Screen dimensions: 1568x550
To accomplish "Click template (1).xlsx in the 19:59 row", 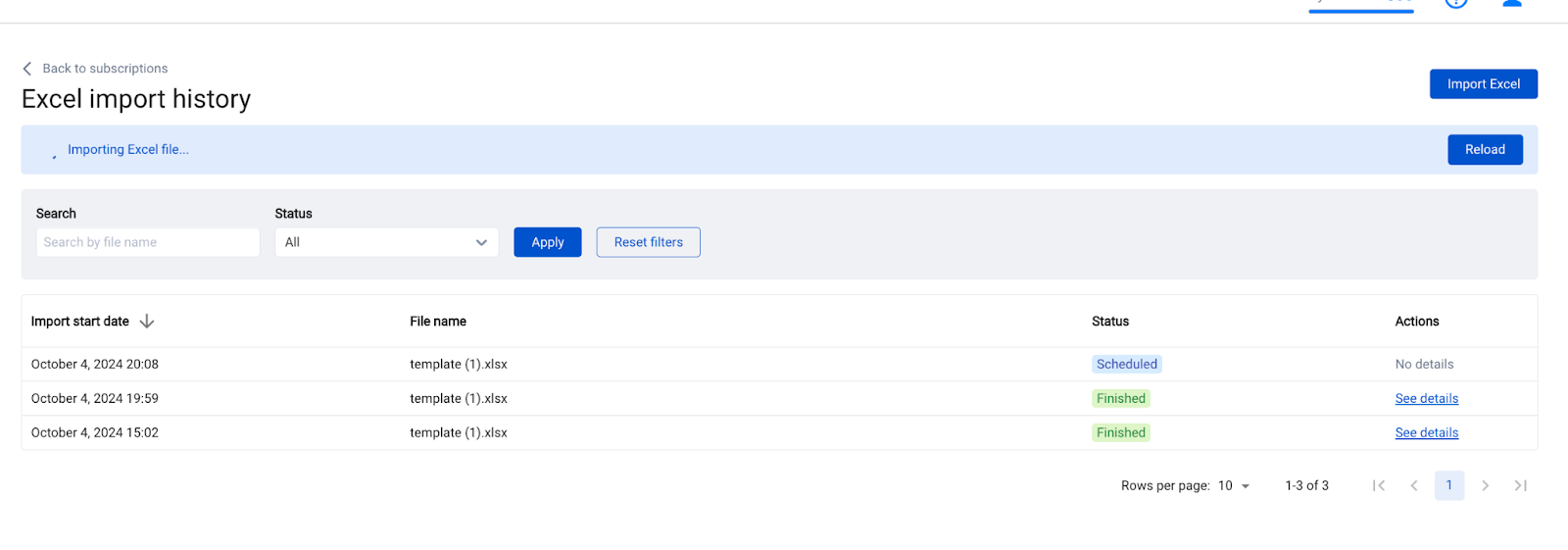I will [x=459, y=399].
